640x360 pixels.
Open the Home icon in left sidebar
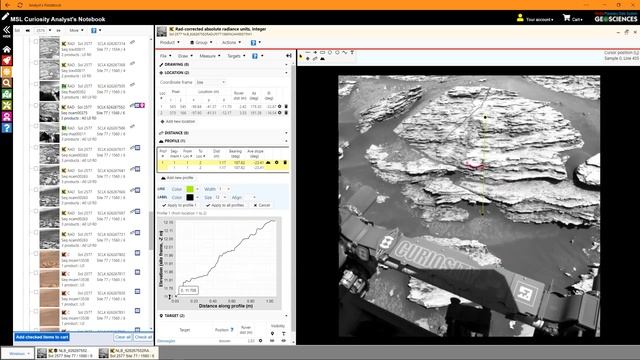tap(7, 49)
